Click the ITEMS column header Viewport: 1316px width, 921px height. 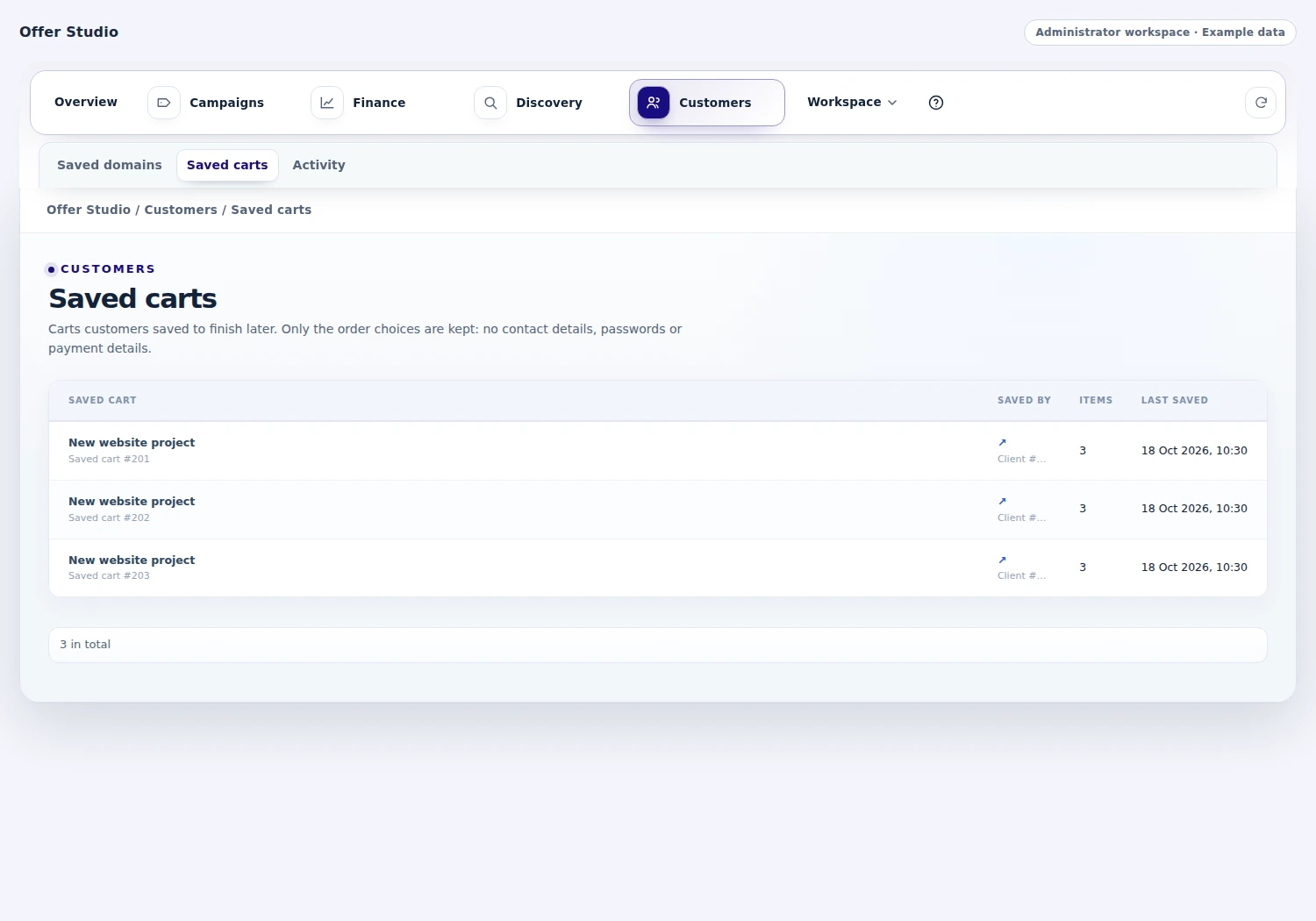(x=1096, y=400)
